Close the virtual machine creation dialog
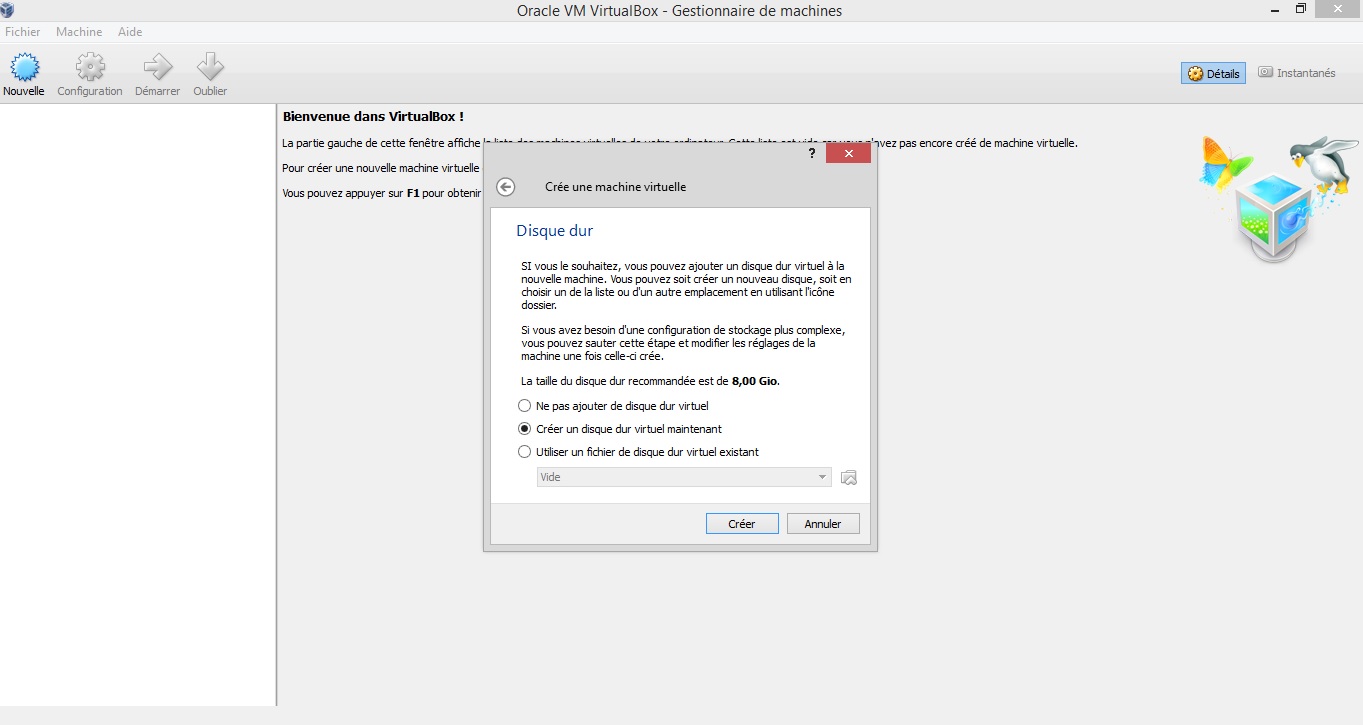 tap(848, 153)
